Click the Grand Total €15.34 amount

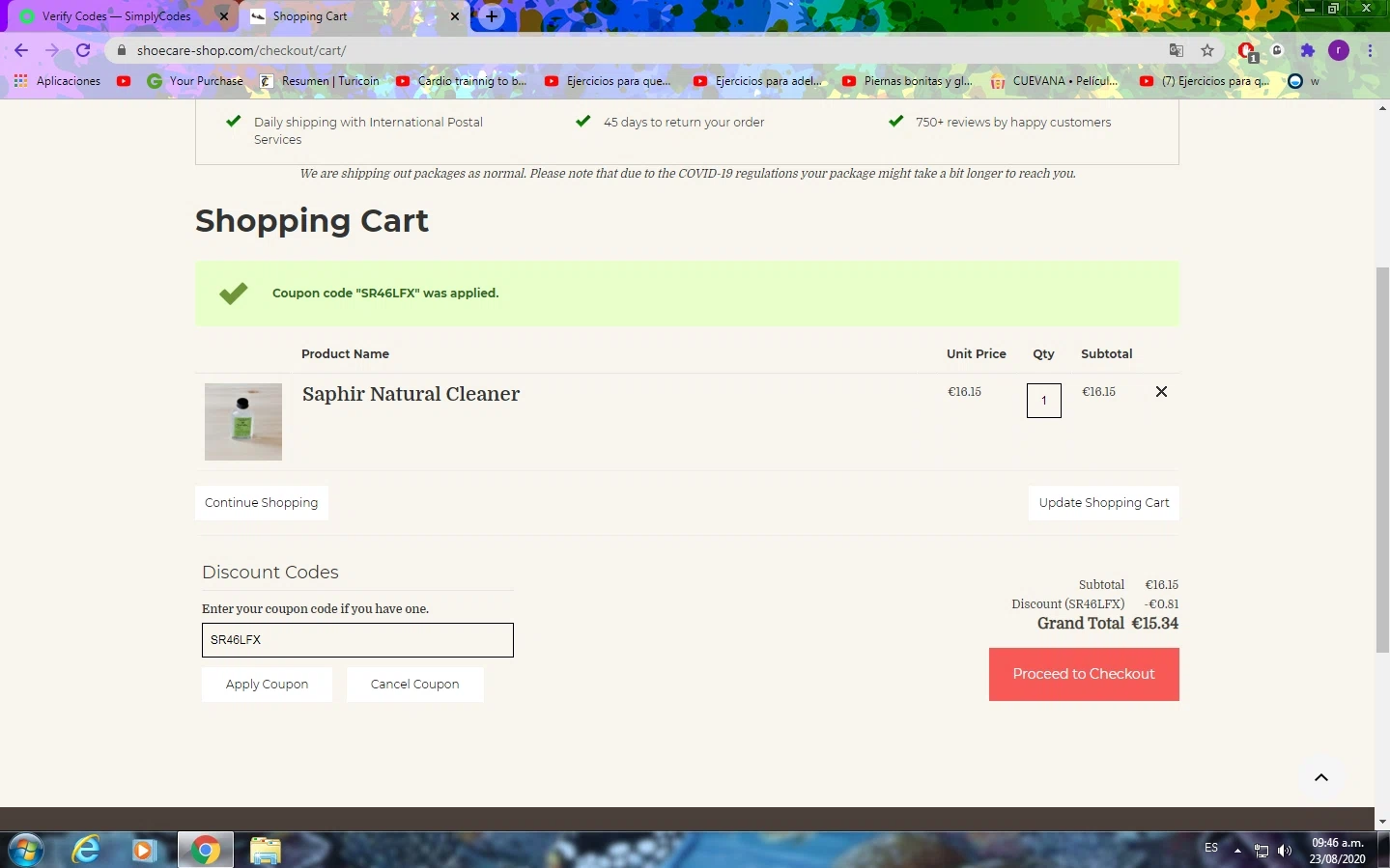point(1155,624)
